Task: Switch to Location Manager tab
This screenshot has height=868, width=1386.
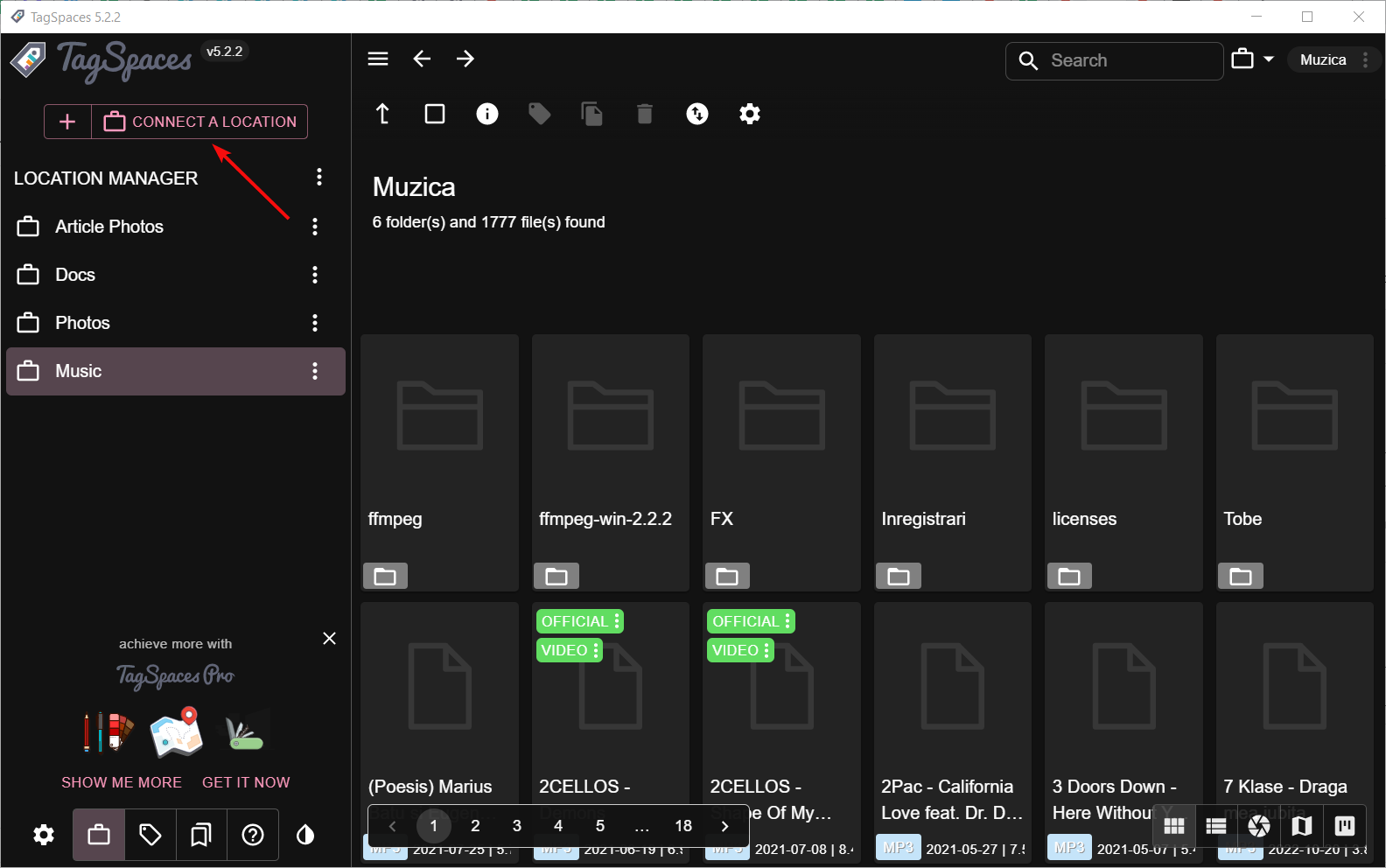Action: [x=99, y=836]
